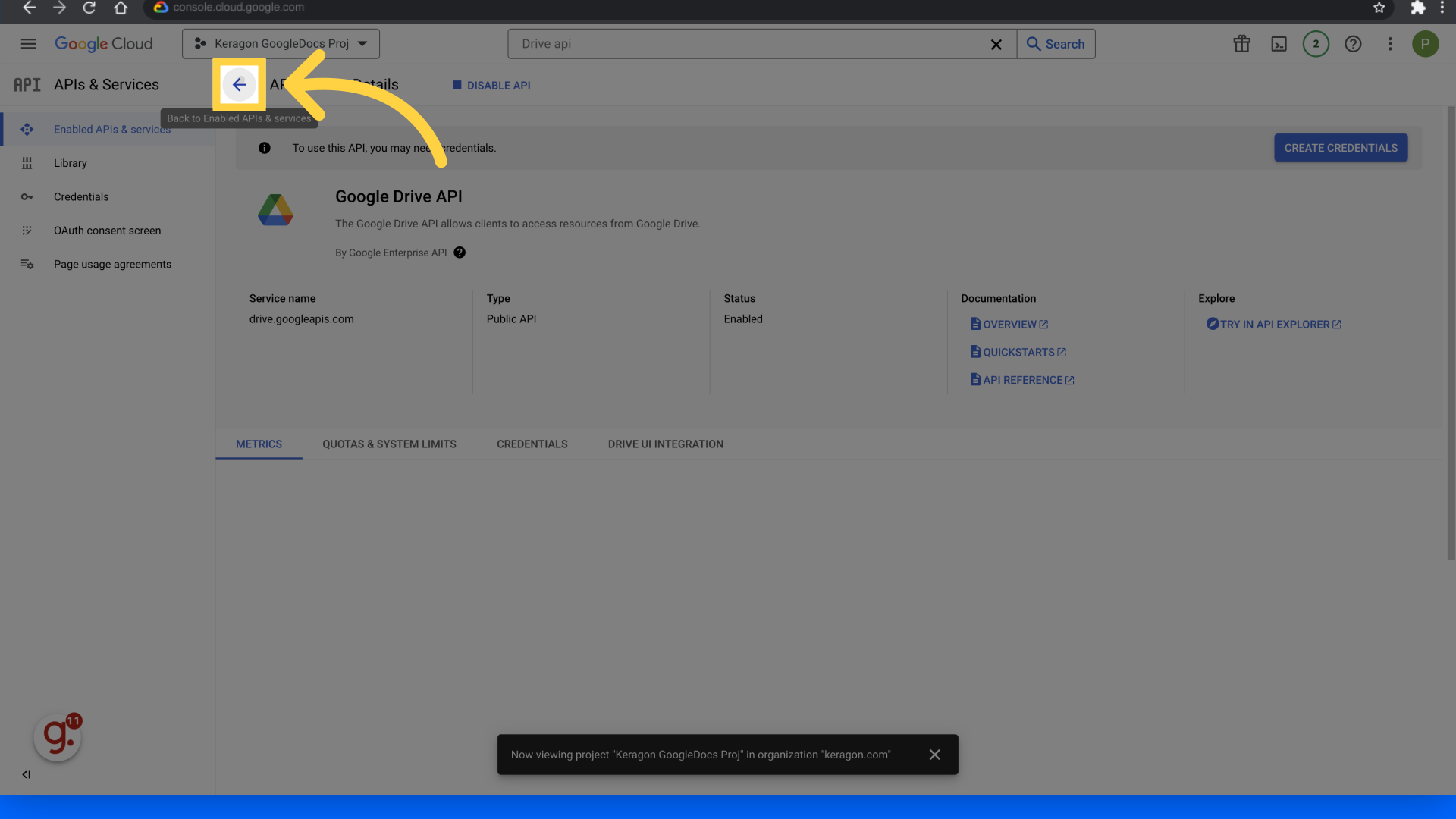This screenshot has height=819, width=1456.
Task: Select Enabled APIs & services in sidebar
Action: [108, 130]
